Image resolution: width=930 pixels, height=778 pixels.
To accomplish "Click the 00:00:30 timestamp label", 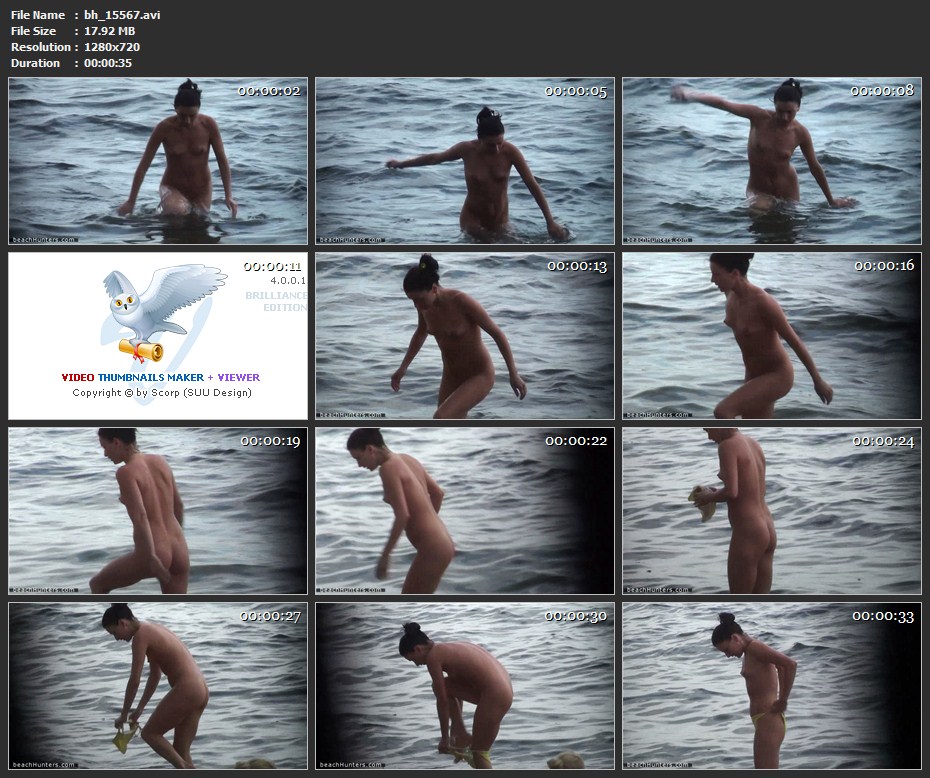I will tap(576, 616).
